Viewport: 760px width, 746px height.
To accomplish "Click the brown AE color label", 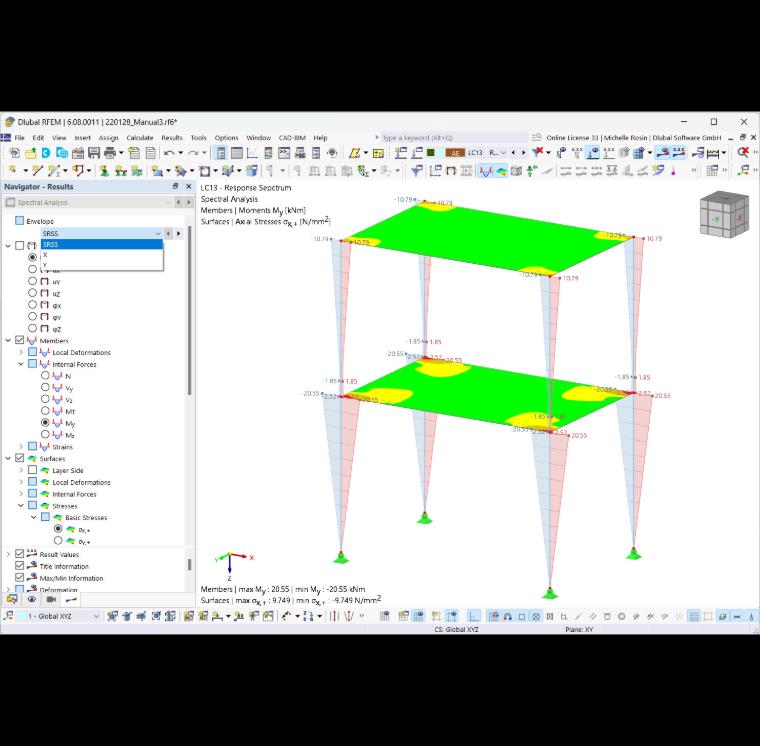I will [455, 153].
